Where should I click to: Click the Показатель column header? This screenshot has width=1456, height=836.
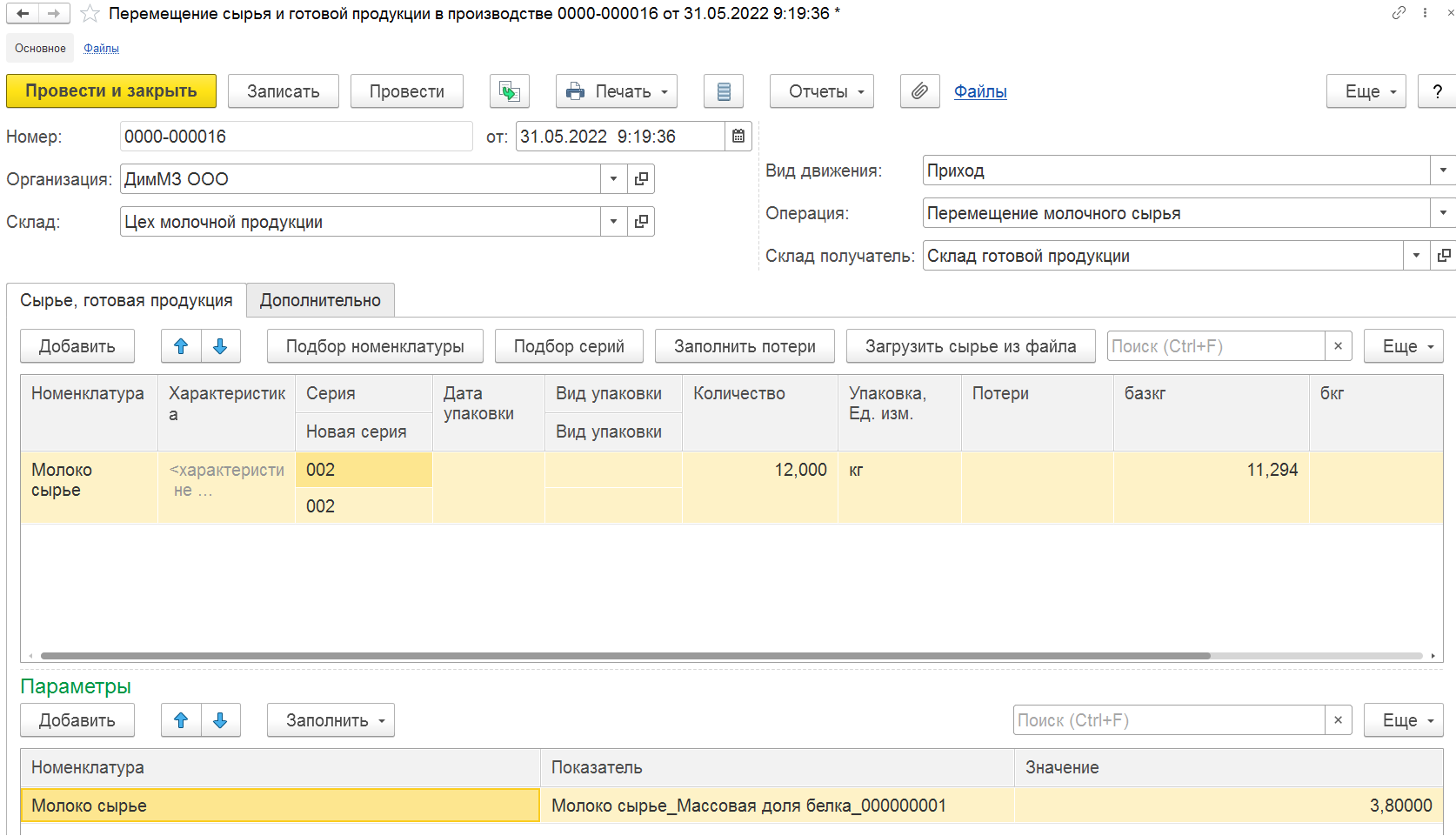(x=777, y=767)
